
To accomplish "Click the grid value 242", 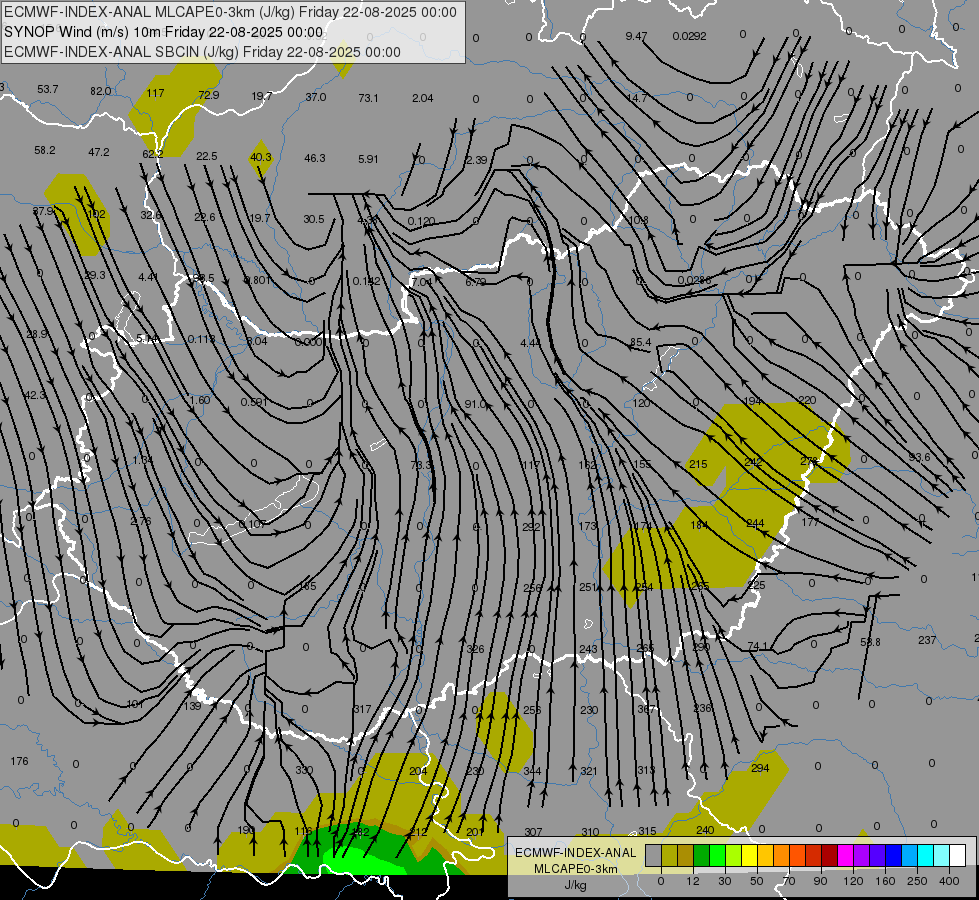I will pyautogui.click(x=754, y=462).
